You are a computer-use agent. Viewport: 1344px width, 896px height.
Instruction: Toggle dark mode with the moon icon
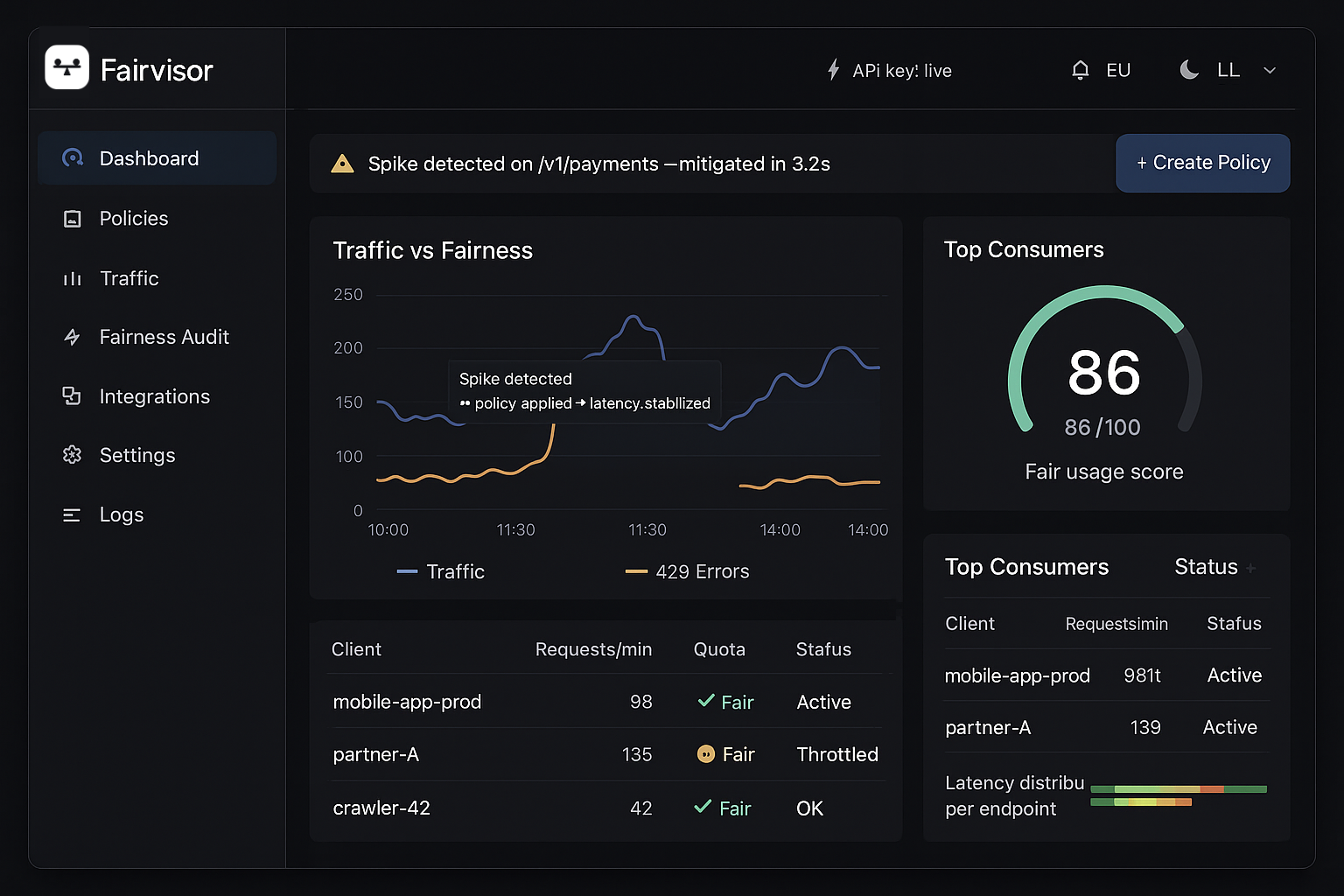(x=1189, y=70)
